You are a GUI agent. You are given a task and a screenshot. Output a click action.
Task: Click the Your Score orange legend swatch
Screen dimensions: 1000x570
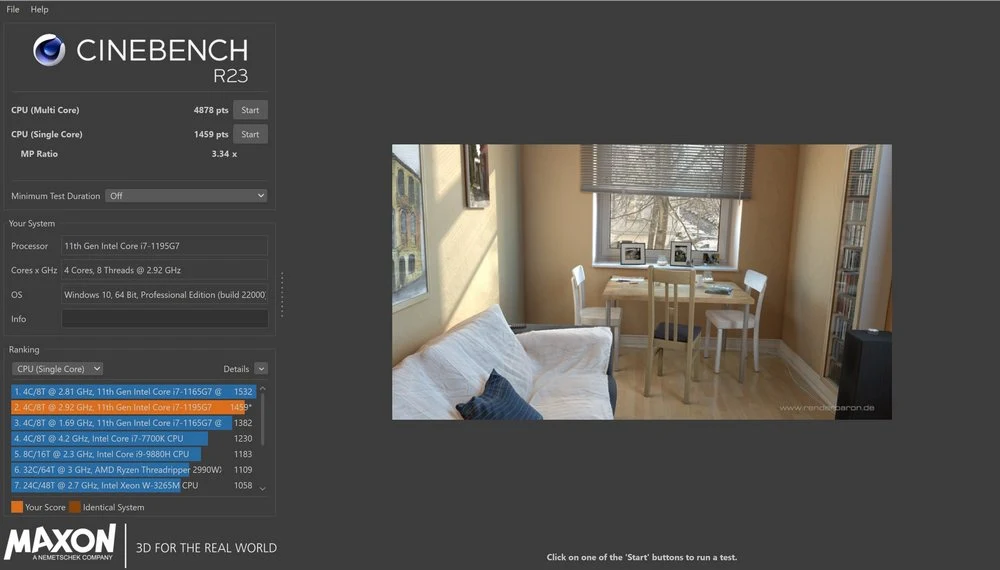tap(17, 508)
